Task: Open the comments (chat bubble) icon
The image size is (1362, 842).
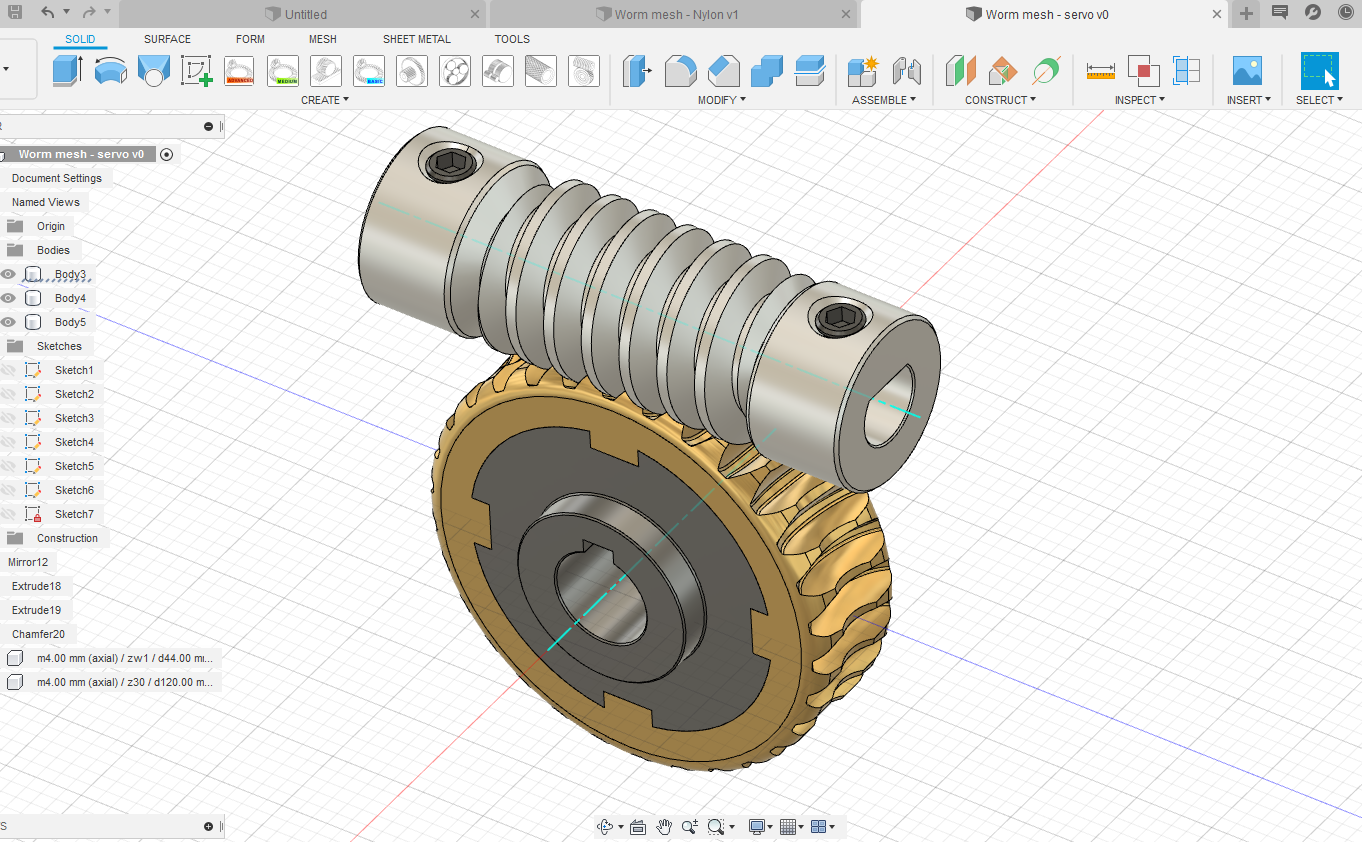Action: point(1279,13)
